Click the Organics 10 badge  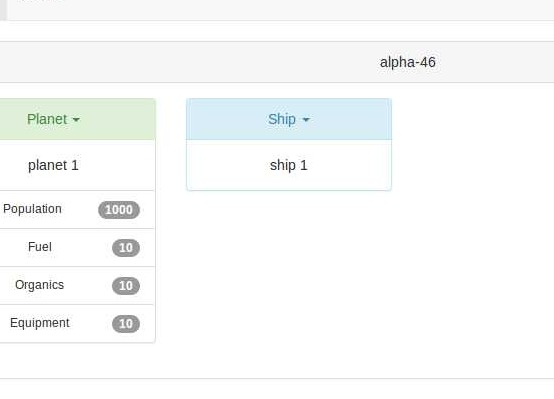point(126,286)
